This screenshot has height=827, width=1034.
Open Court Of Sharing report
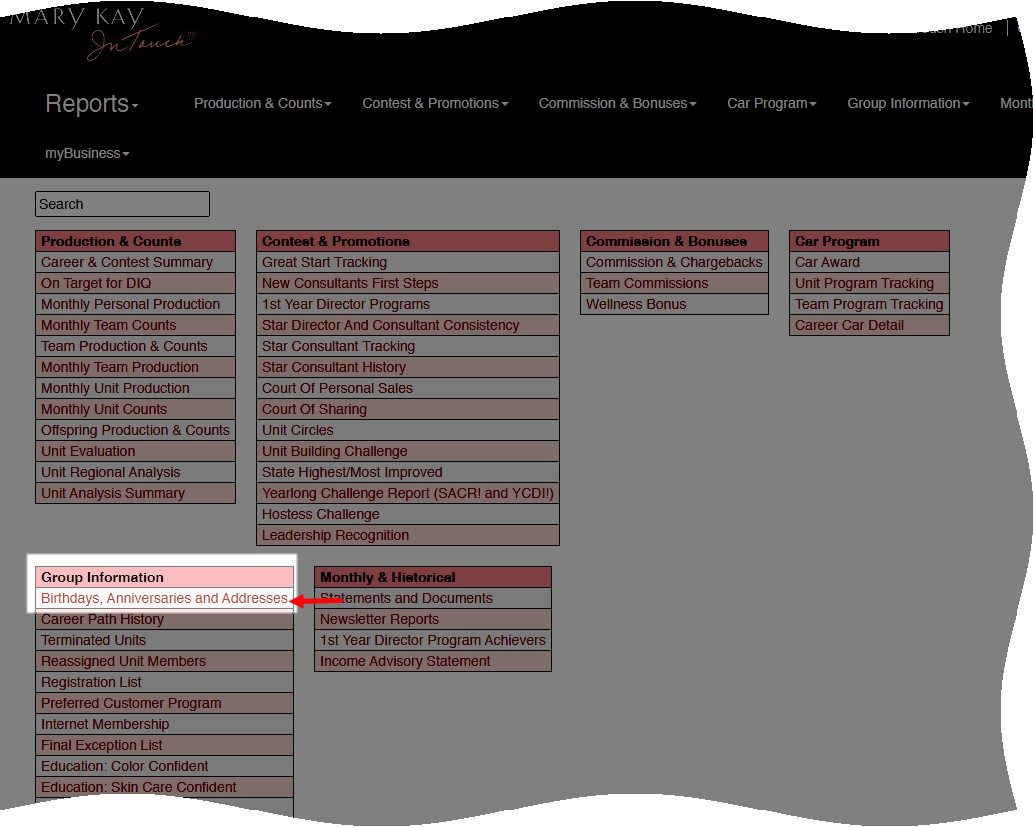click(x=408, y=410)
